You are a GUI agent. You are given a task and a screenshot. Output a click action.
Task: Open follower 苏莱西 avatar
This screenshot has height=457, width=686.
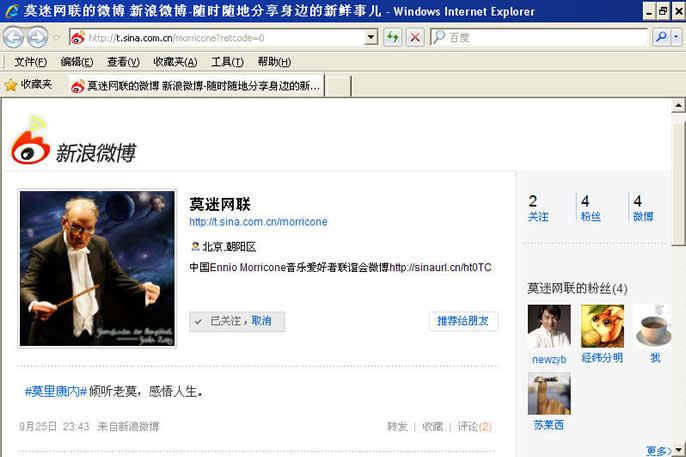point(549,394)
